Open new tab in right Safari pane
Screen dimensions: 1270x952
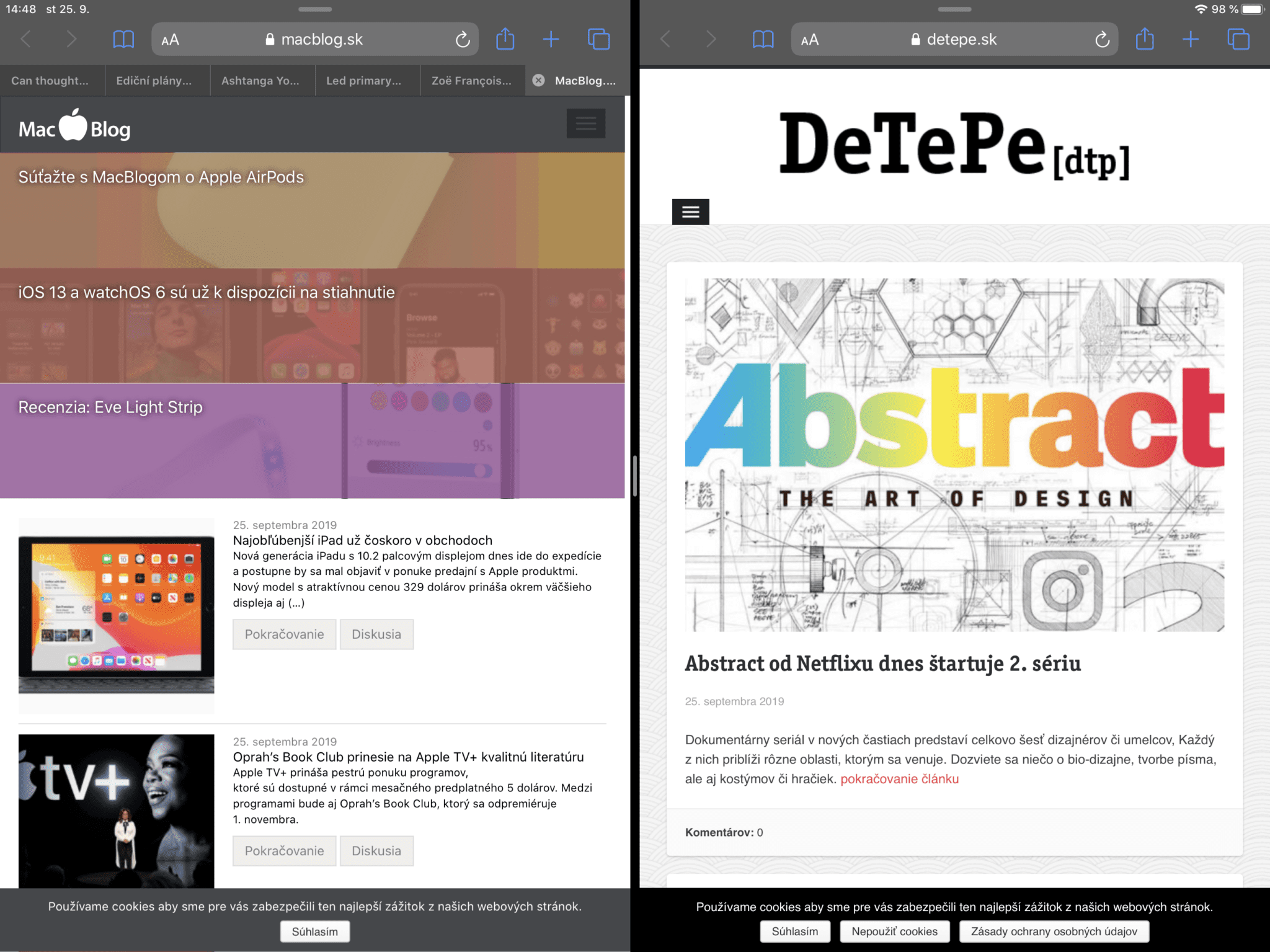1190,40
